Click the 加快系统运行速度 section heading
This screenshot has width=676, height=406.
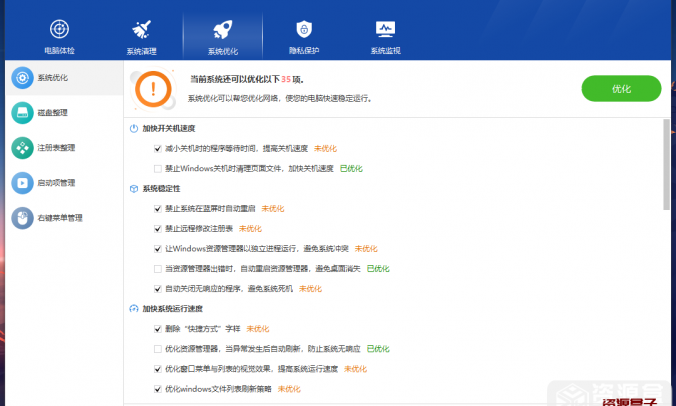click(x=172, y=309)
